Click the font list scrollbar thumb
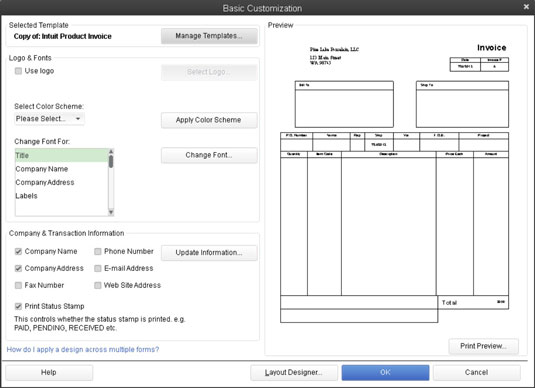This screenshot has width=535, height=388. pyautogui.click(x=111, y=162)
